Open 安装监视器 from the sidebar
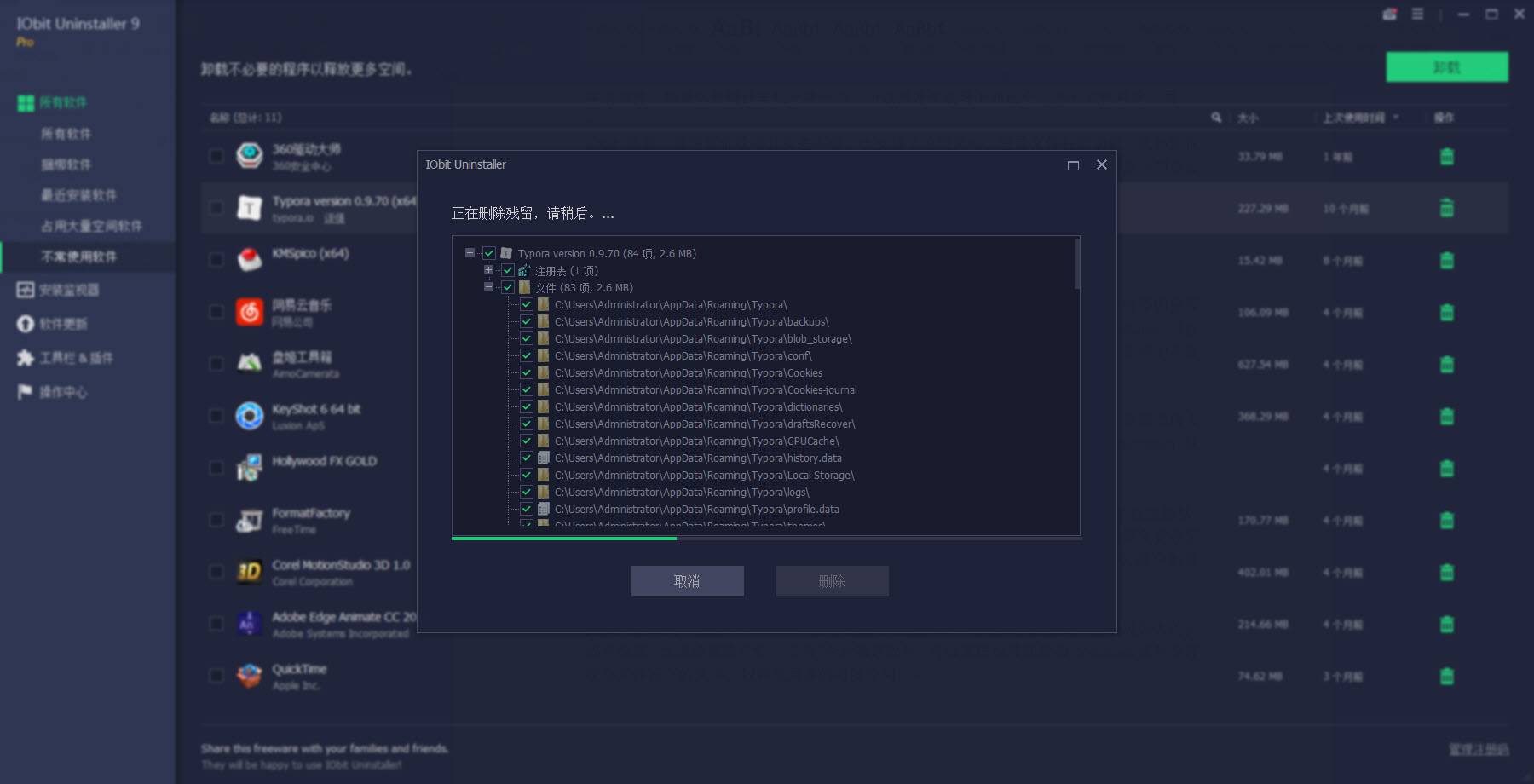The width and height of the screenshot is (1534, 784). 58,290
